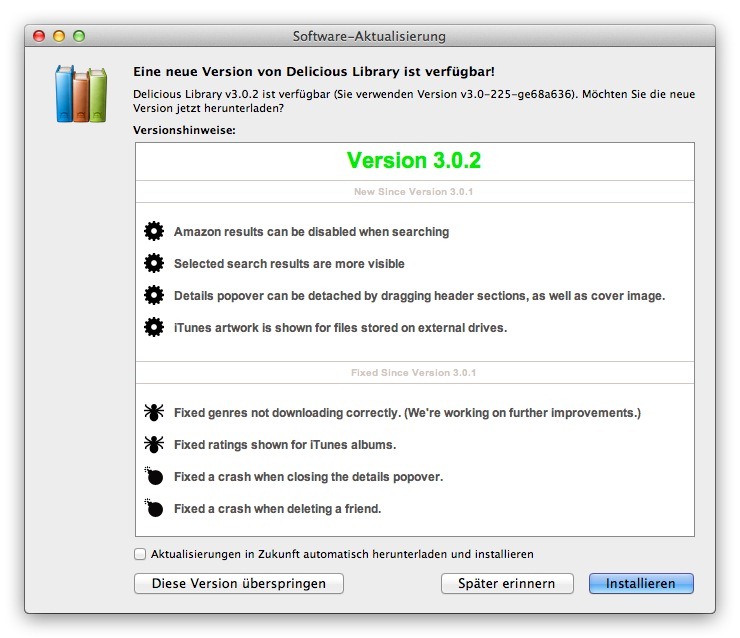The width and height of the screenshot is (740, 638).
Task: Minimize the window using the yellow button
Action: (59, 36)
